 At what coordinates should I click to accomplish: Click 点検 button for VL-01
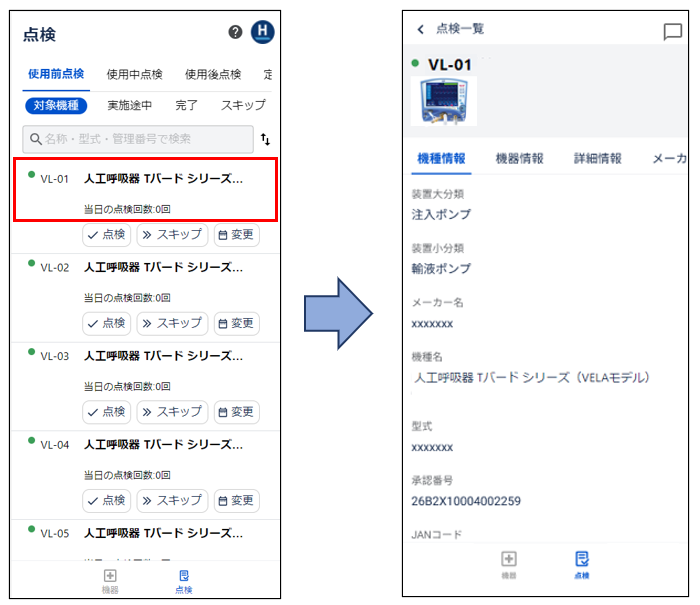pyautogui.click(x=106, y=235)
